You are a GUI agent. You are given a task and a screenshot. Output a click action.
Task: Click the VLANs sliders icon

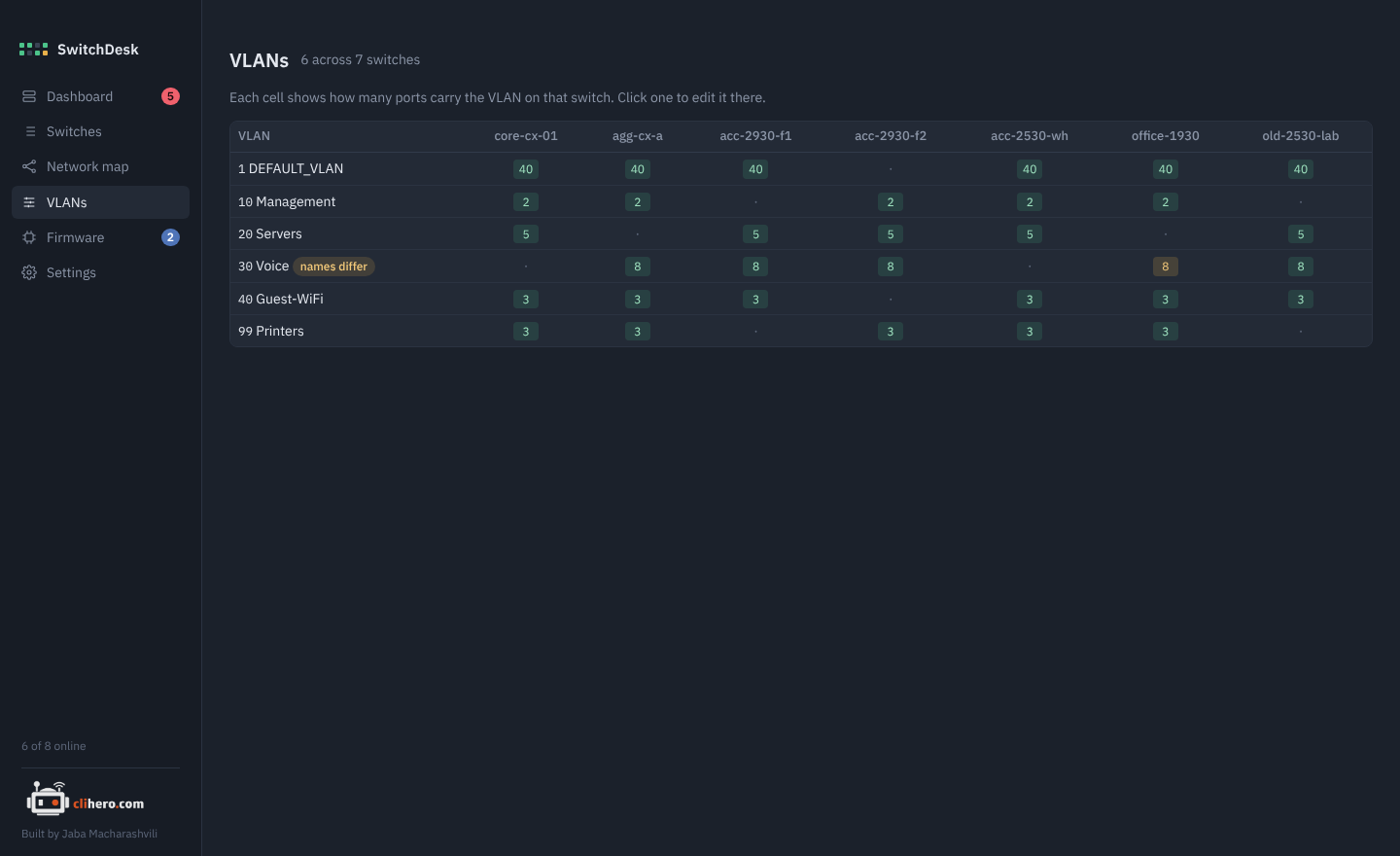click(x=29, y=202)
